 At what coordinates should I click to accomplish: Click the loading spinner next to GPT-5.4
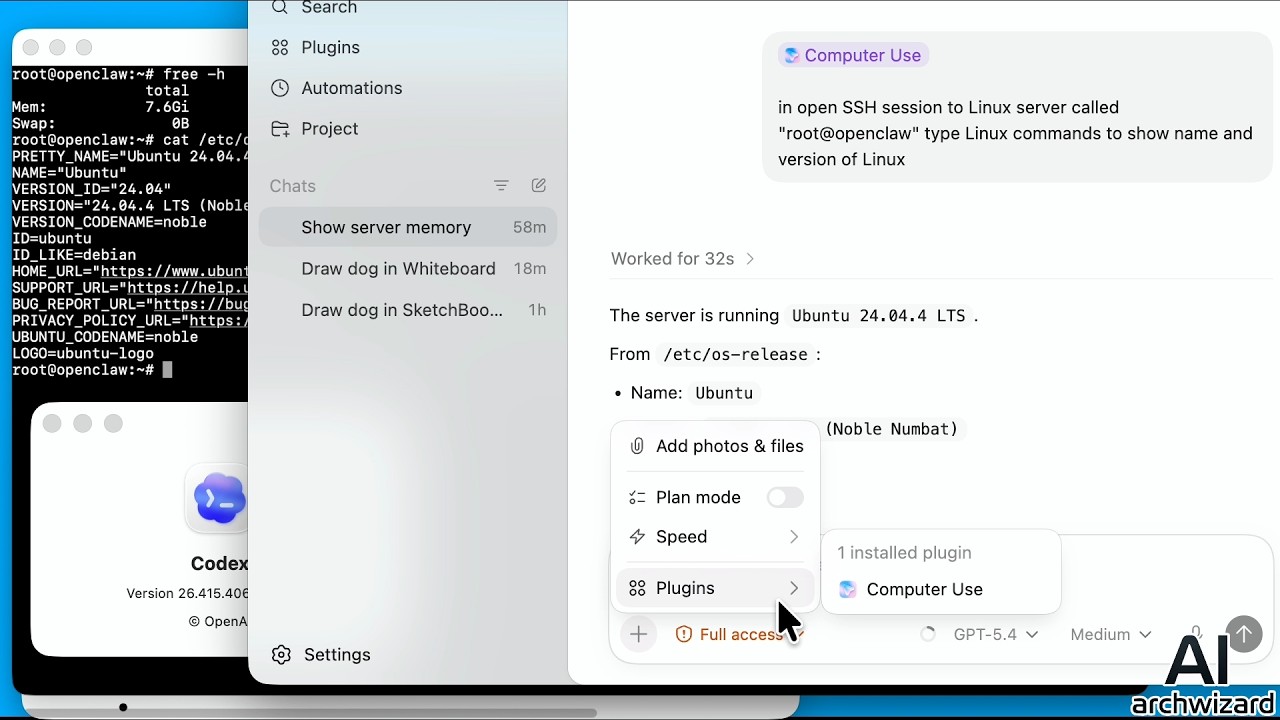pyautogui.click(x=928, y=634)
